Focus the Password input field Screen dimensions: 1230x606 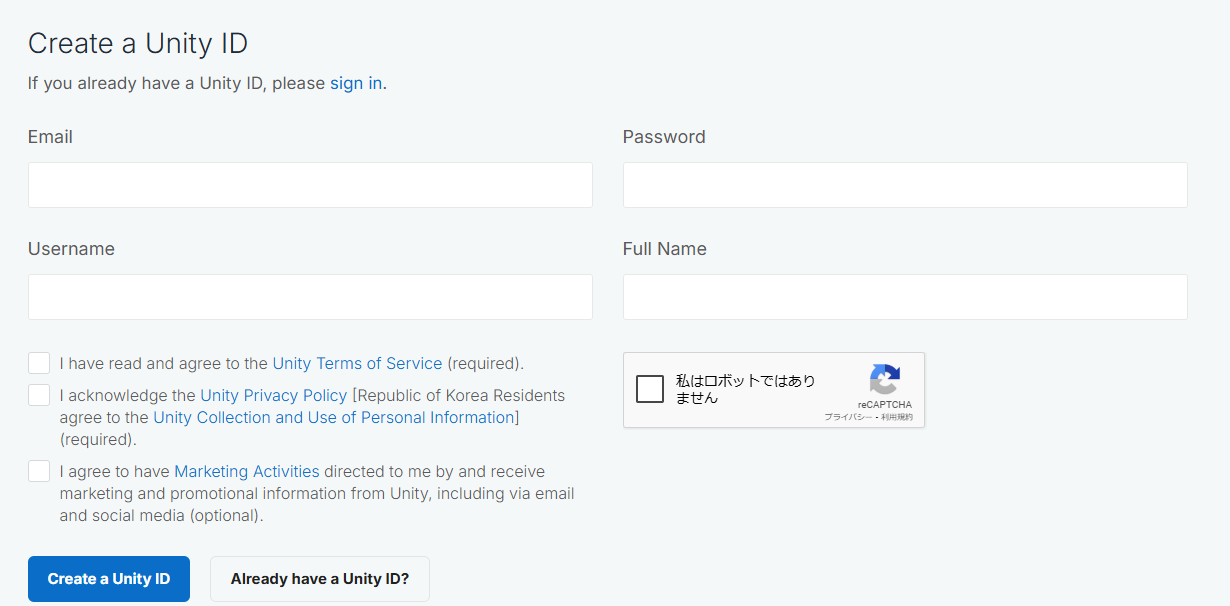tap(905, 185)
